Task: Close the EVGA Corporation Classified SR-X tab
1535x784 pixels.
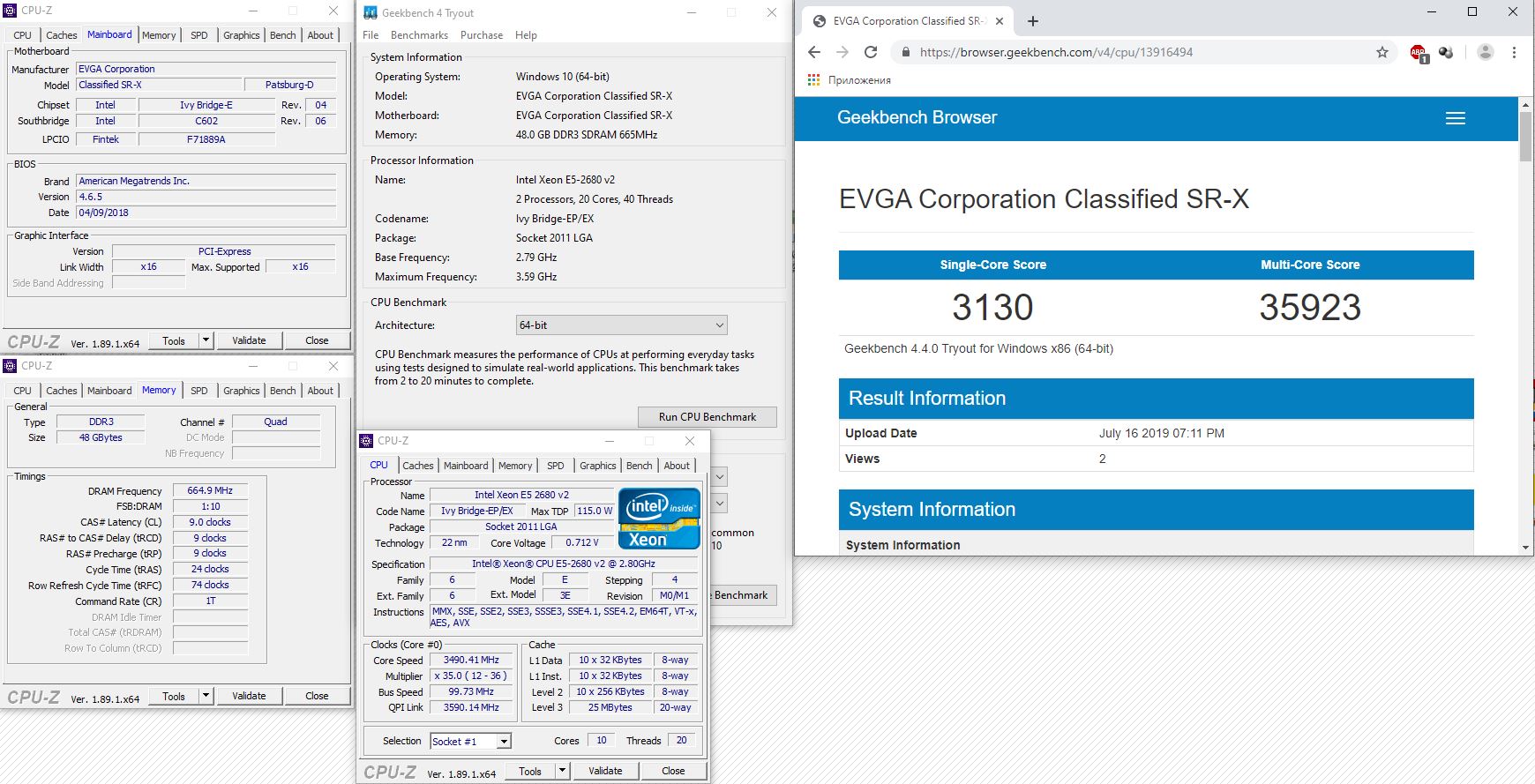Action: click(1000, 21)
